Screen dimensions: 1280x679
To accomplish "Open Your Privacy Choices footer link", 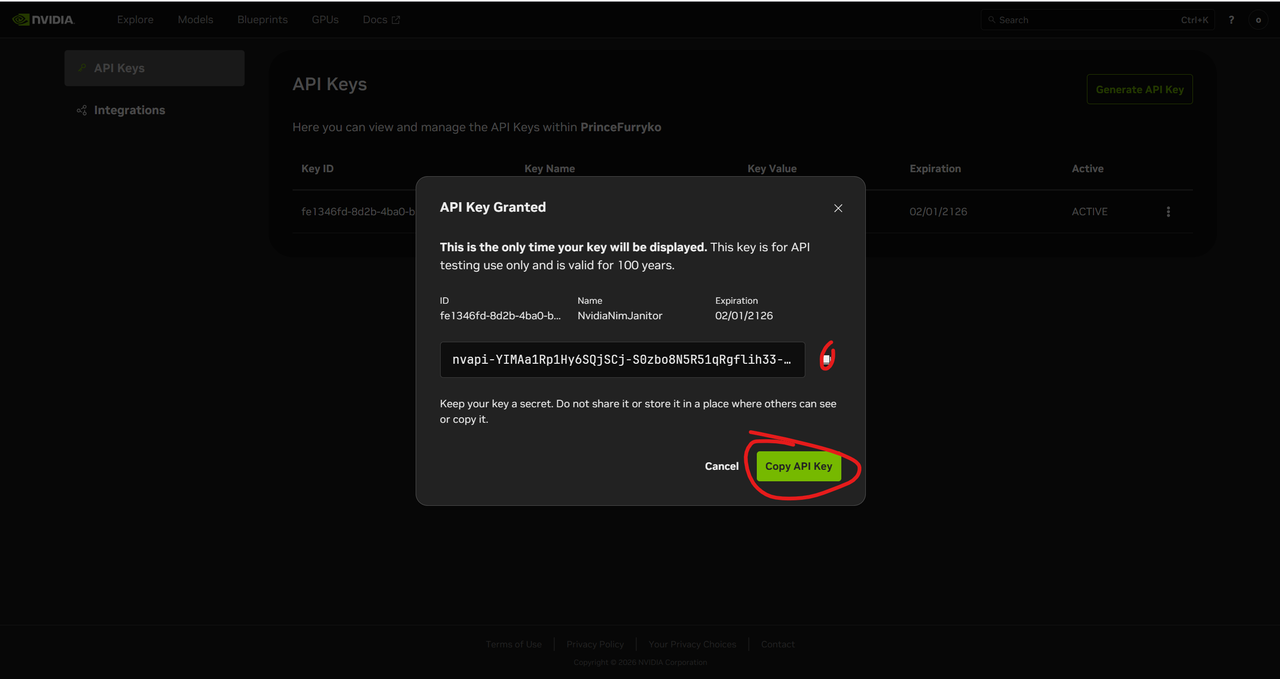I will pos(692,645).
